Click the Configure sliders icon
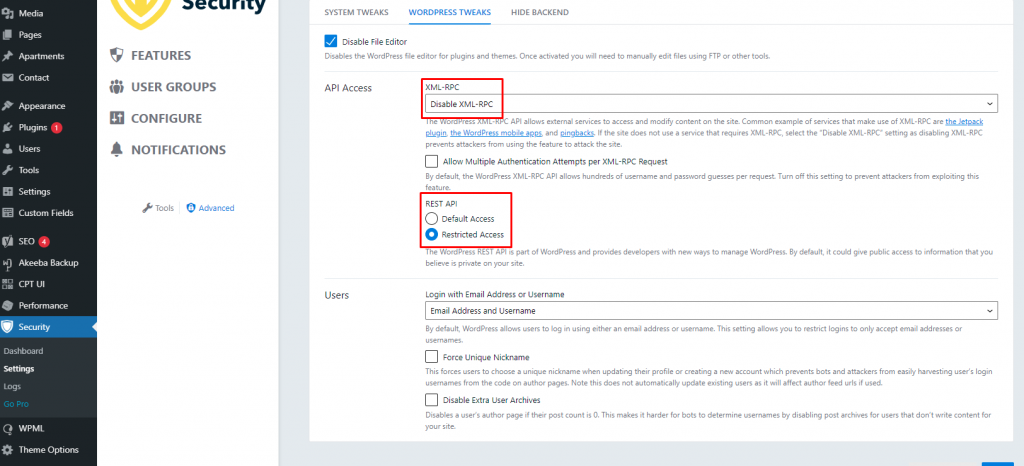This screenshot has width=1024, height=466. (117, 119)
